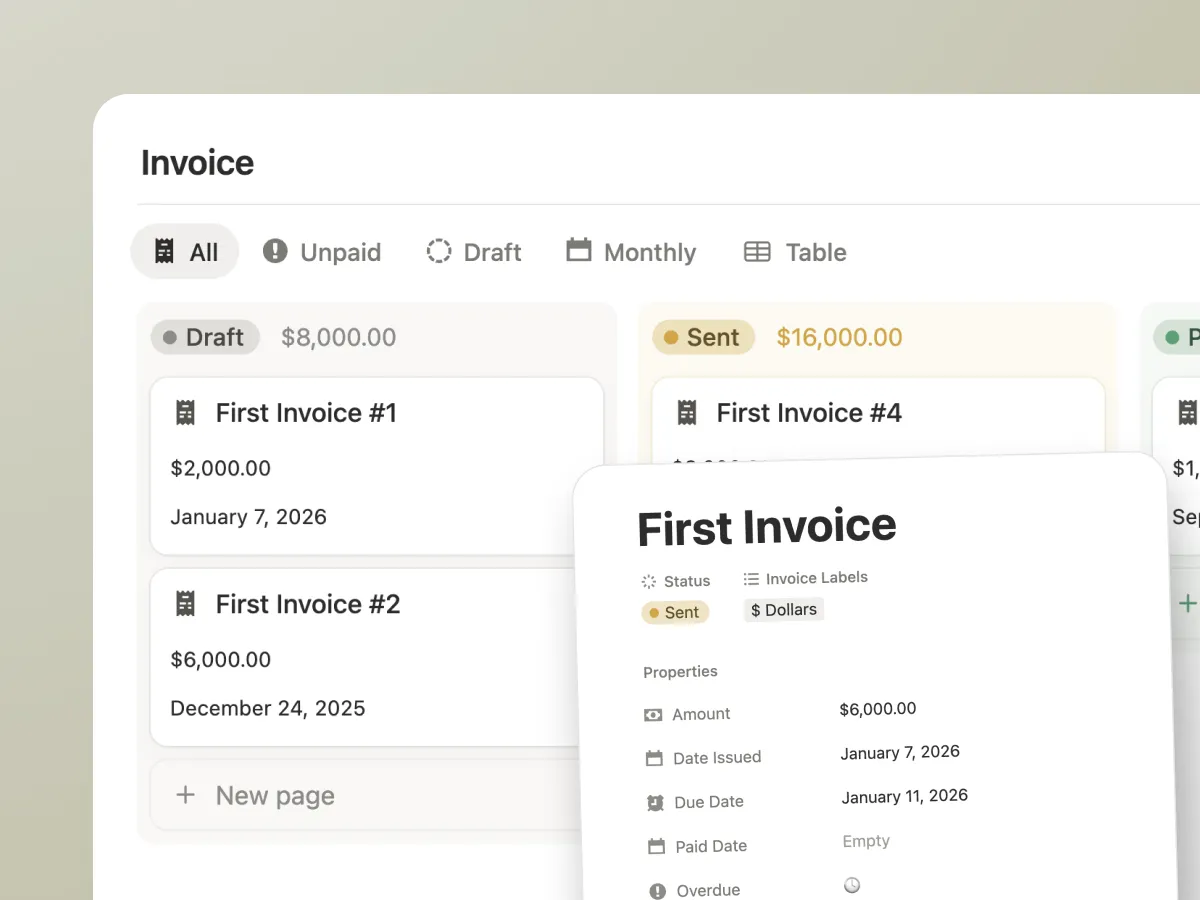Viewport: 1200px width, 900px height.
Task: Click the $8,000.00 Draft column total
Action: click(339, 338)
